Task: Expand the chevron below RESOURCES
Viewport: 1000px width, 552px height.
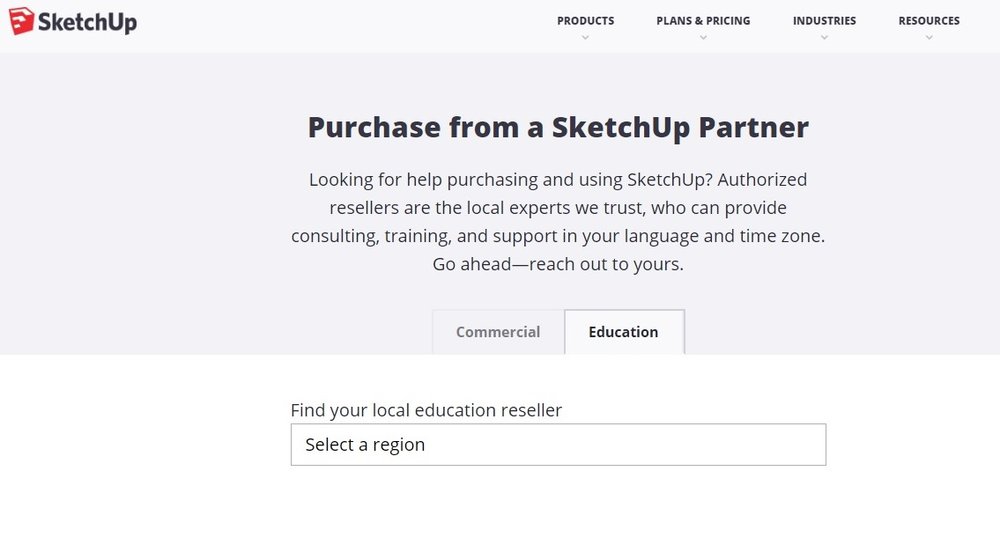Action: pyautogui.click(x=928, y=38)
